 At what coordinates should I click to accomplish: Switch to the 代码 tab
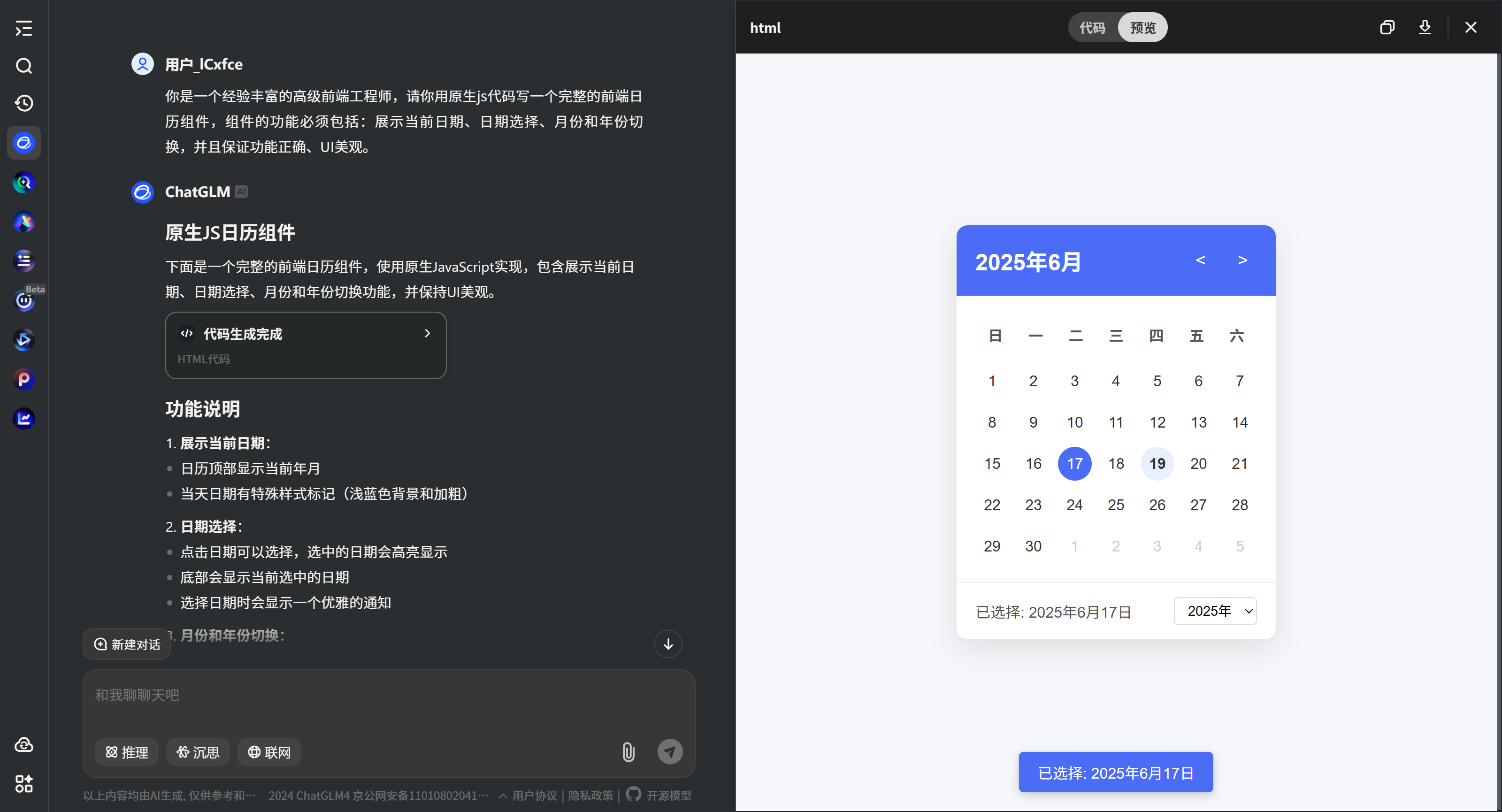[1092, 27]
